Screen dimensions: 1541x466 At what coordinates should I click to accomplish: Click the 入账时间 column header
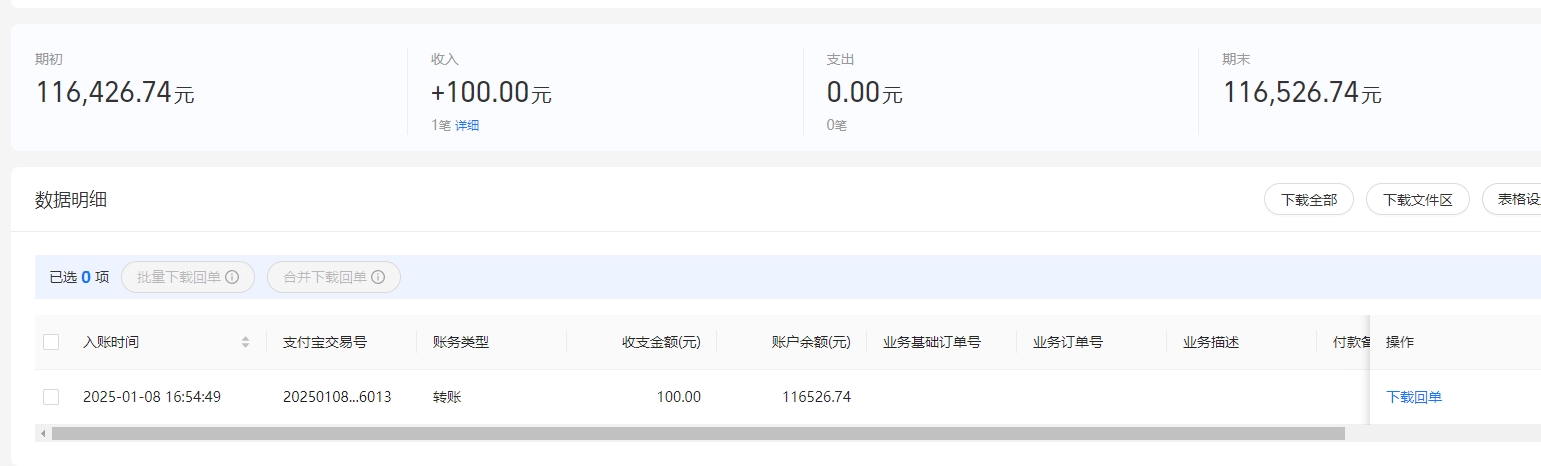(111, 342)
